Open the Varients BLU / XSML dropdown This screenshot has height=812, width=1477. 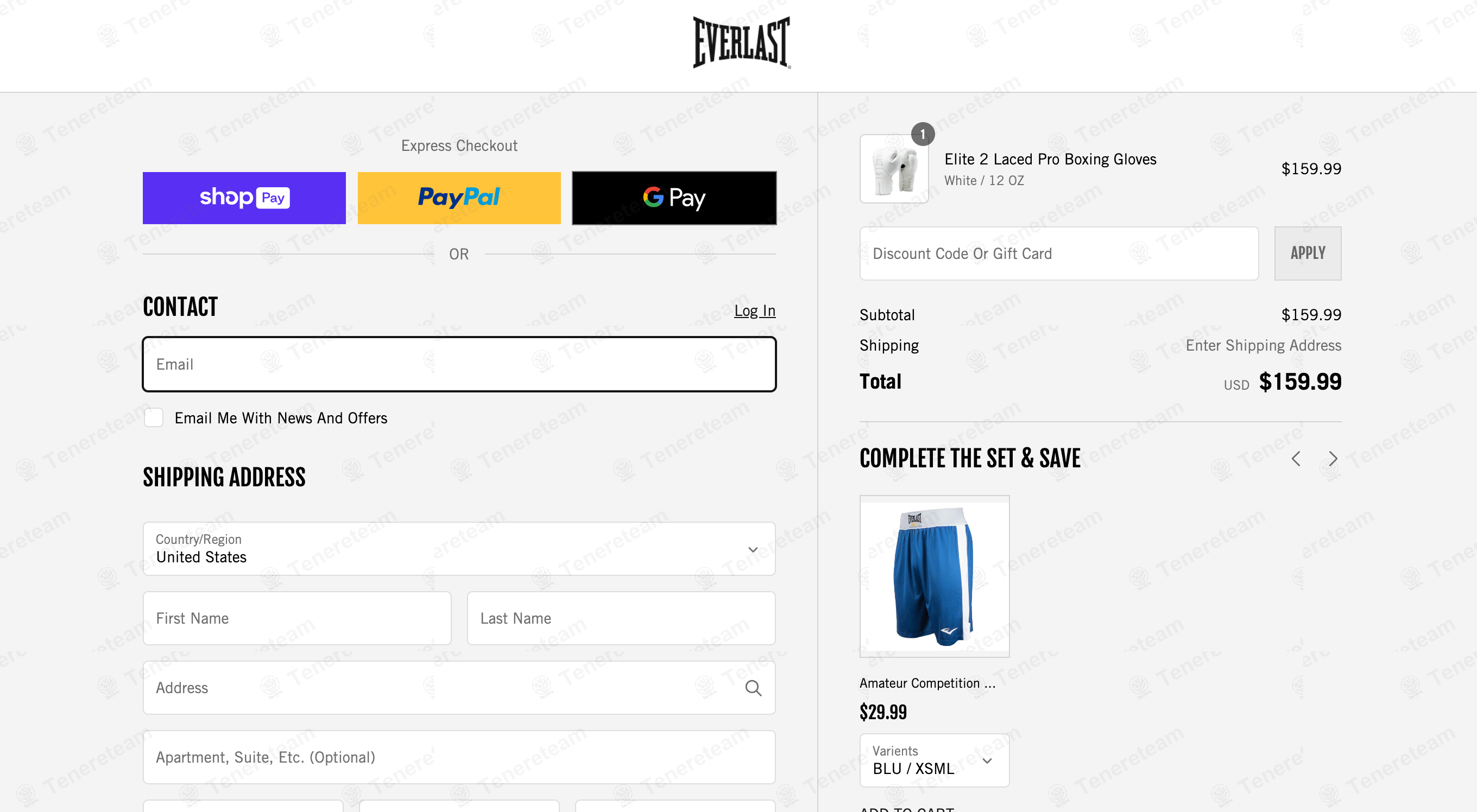(934, 760)
